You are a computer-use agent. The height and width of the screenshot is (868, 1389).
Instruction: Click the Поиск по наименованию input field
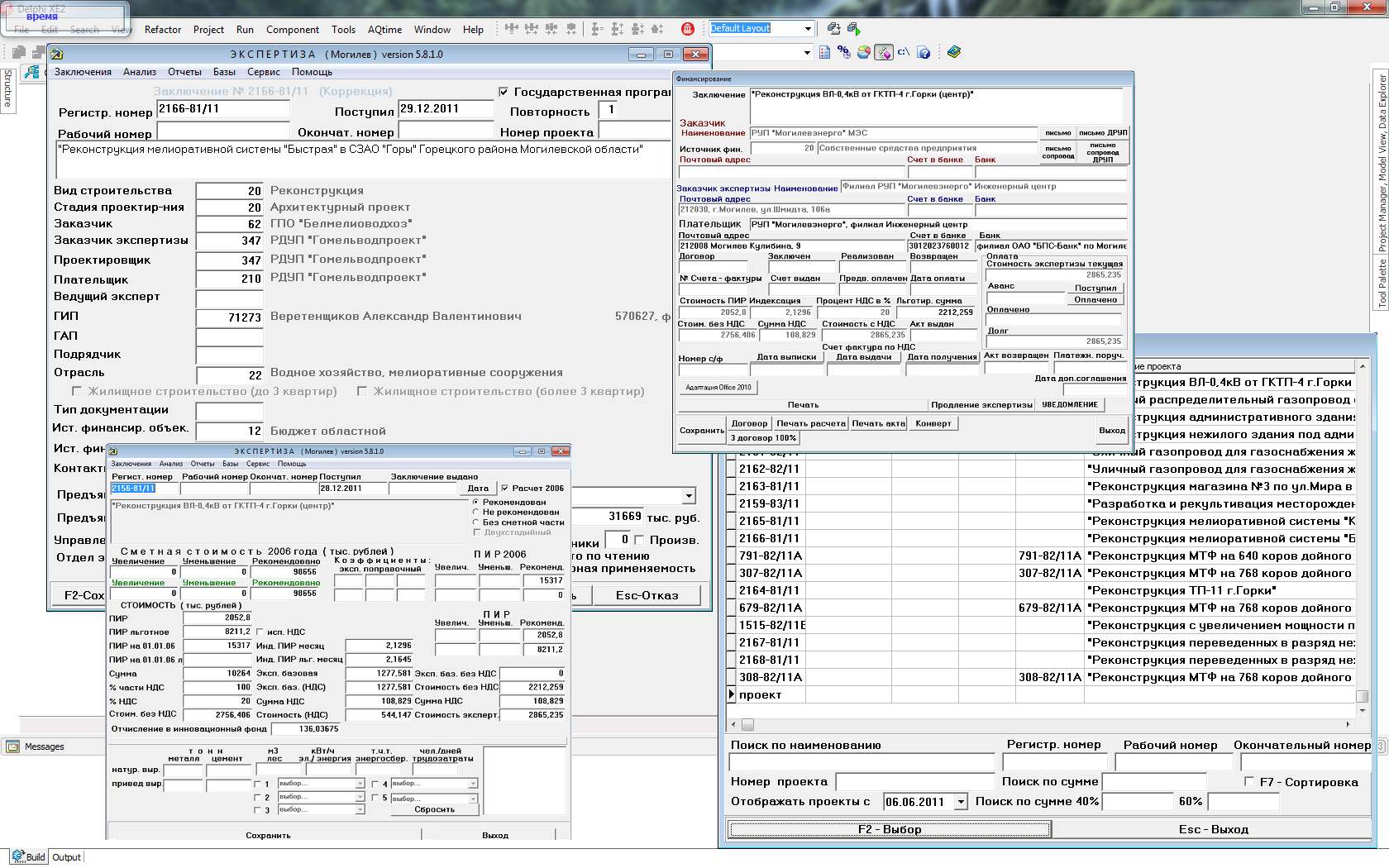coord(862,762)
